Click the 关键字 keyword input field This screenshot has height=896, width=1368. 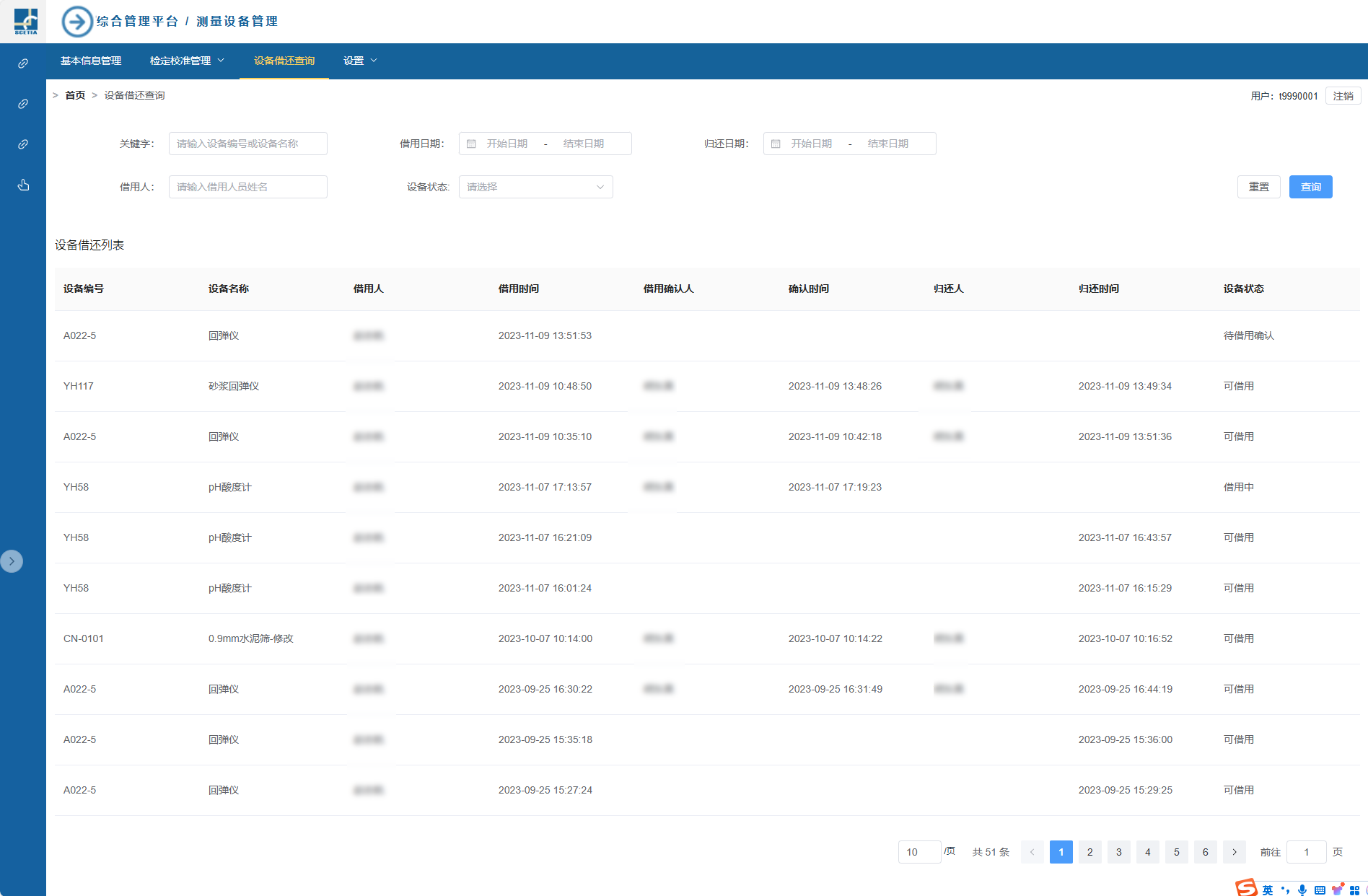coord(247,144)
